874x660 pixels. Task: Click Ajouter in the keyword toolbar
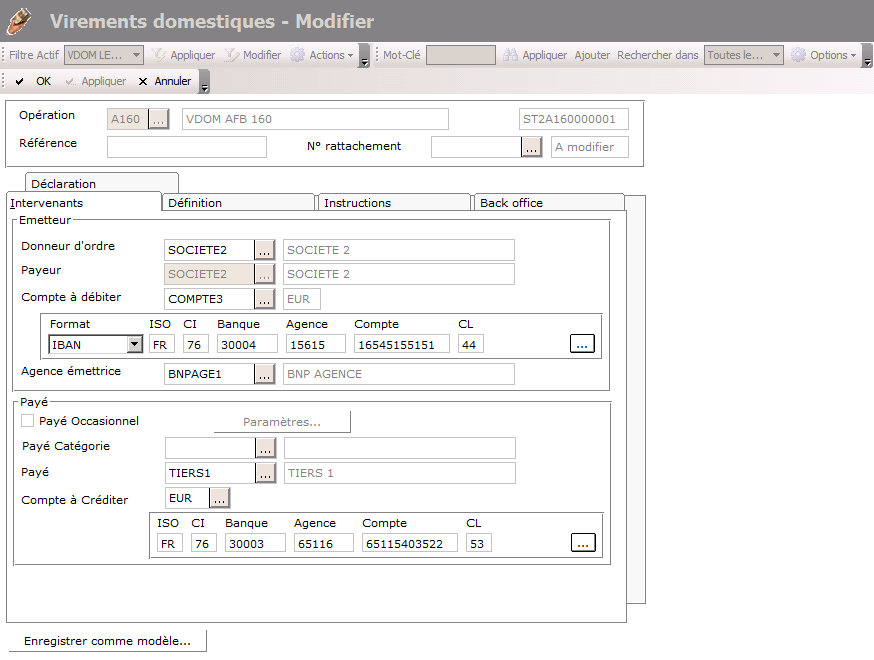click(592, 55)
